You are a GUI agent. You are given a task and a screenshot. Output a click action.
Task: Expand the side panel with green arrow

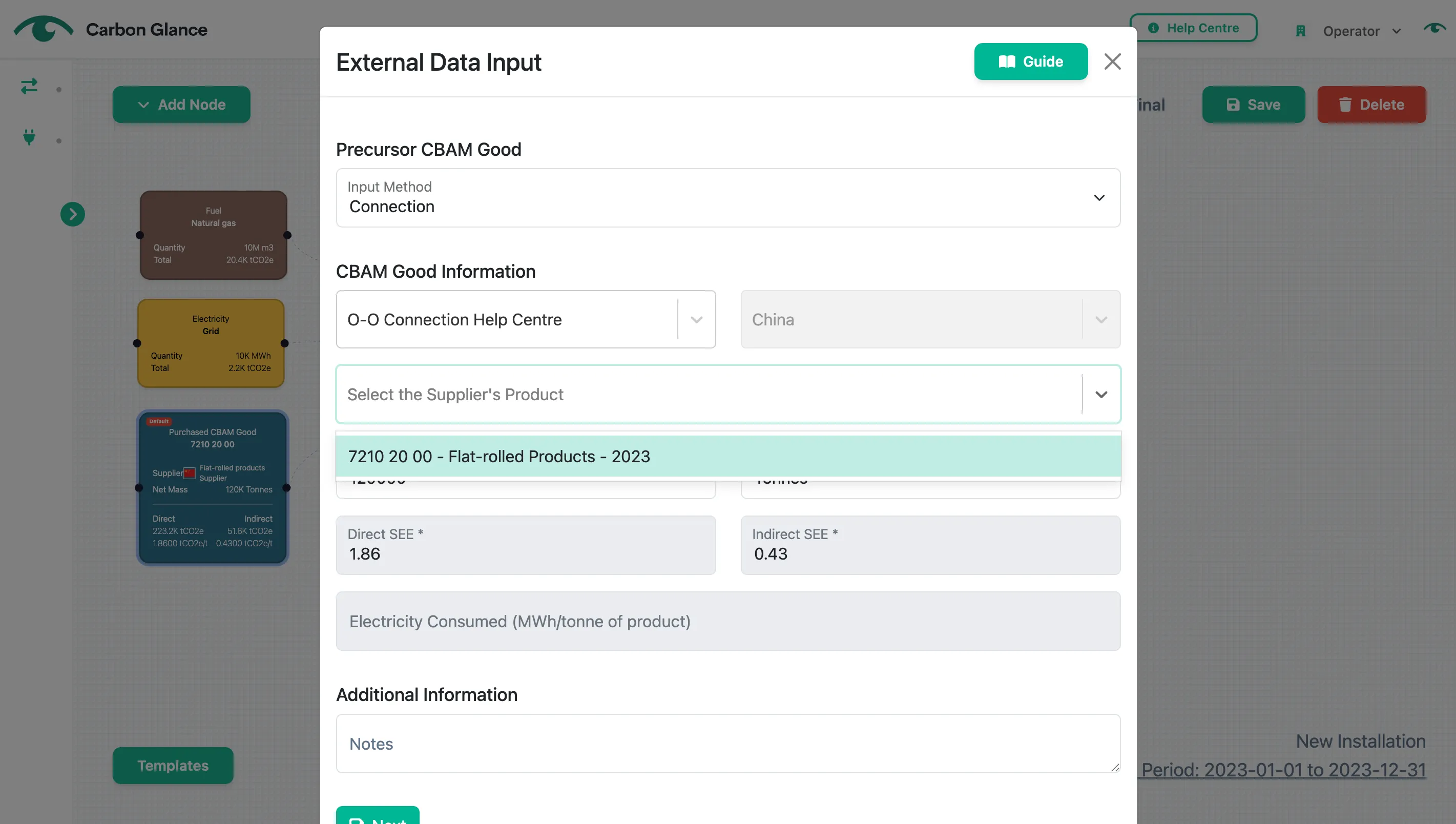click(x=72, y=215)
